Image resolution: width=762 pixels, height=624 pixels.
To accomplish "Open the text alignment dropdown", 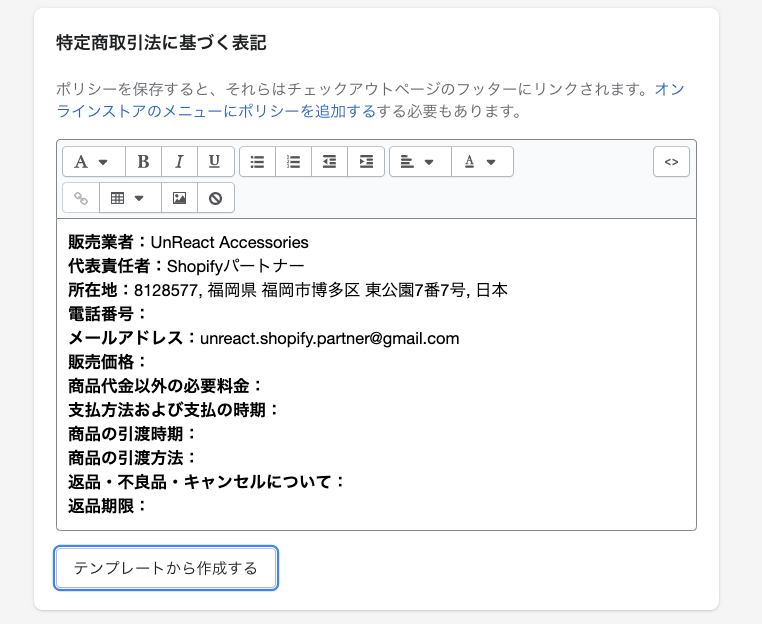I will pyautogui.click(x=420, y=161).
